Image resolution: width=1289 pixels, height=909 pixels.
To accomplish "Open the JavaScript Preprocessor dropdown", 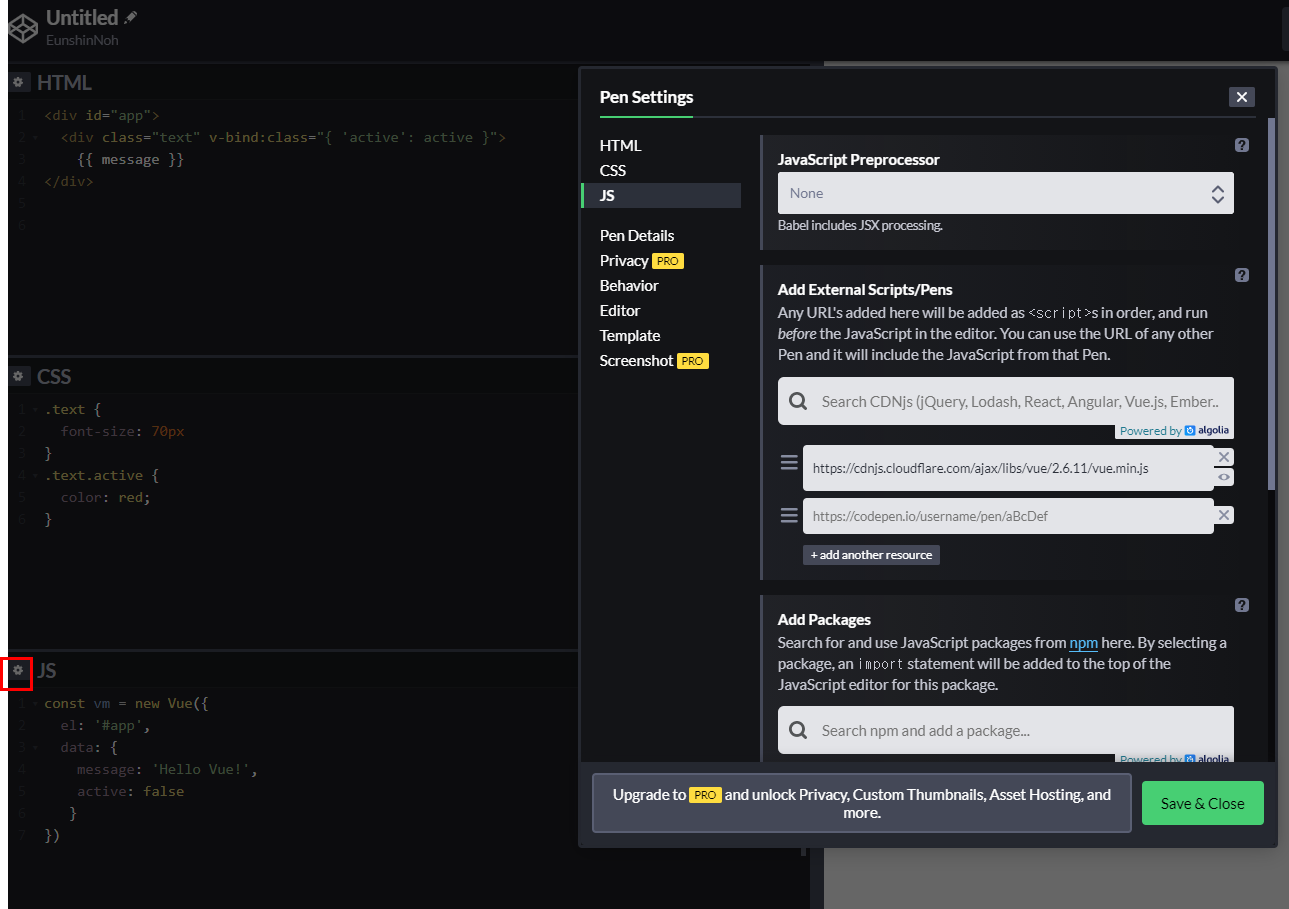I will tap(1006, 193).
